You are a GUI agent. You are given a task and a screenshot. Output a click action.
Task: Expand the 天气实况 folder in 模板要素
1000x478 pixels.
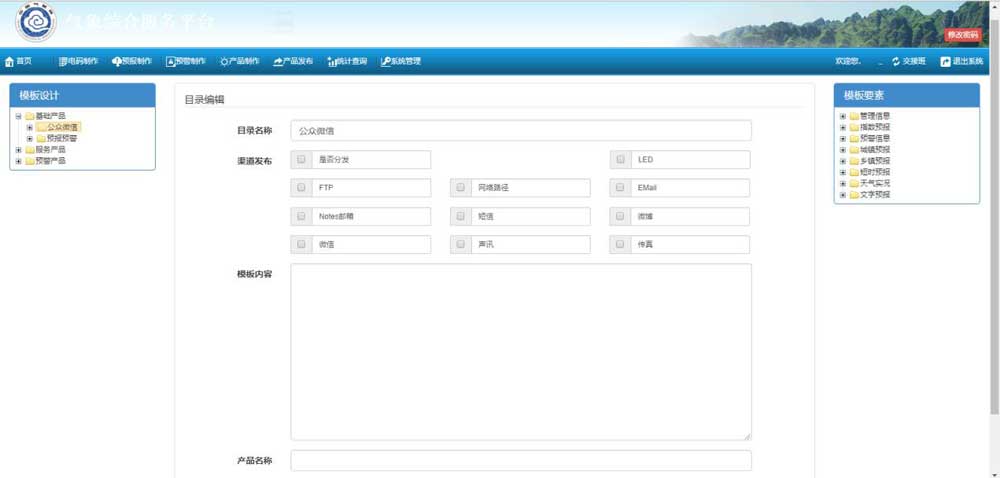coord(843,183)
